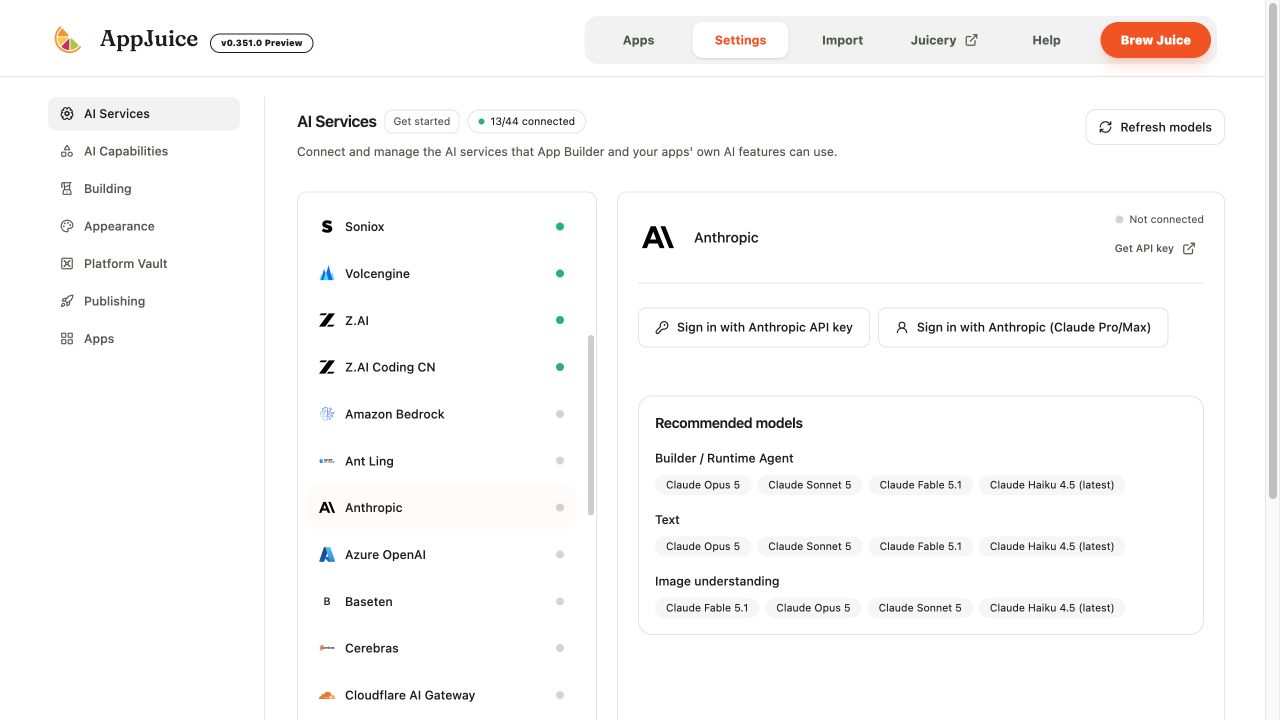Image resolution: width=1280 pixels, height=720 pixels.
Task: Click the Z.AI Coding CN logo
Action: (x=327, y=367)
